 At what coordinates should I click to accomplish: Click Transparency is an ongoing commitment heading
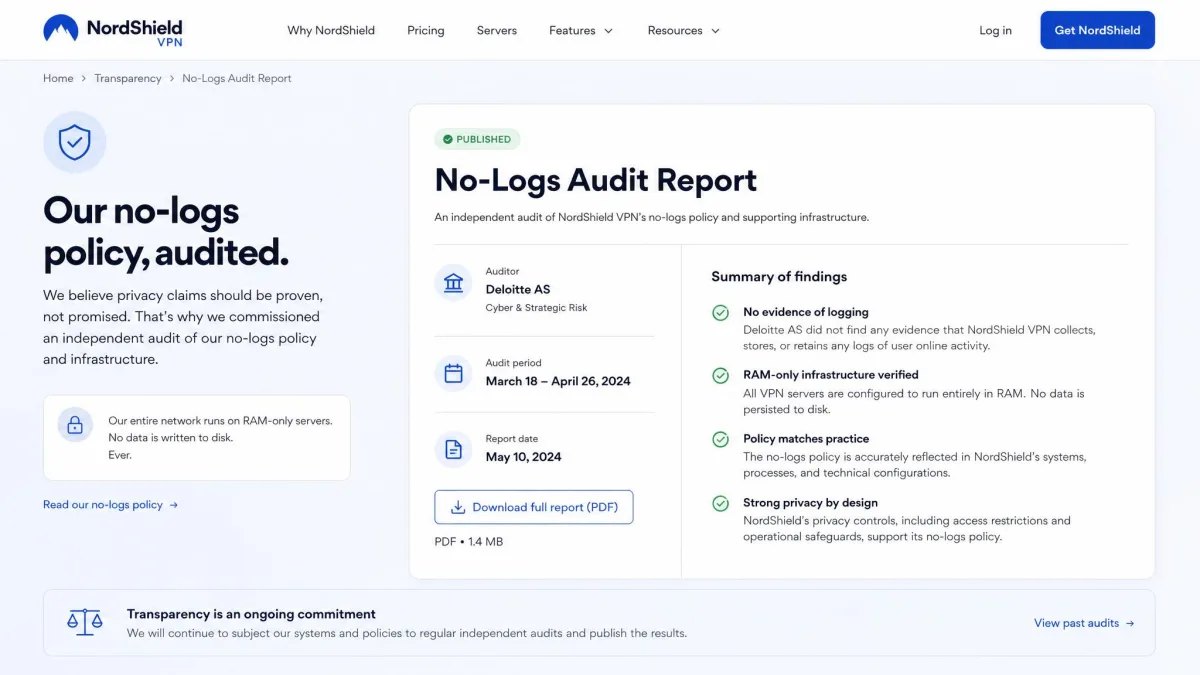(x=251, y=614)
